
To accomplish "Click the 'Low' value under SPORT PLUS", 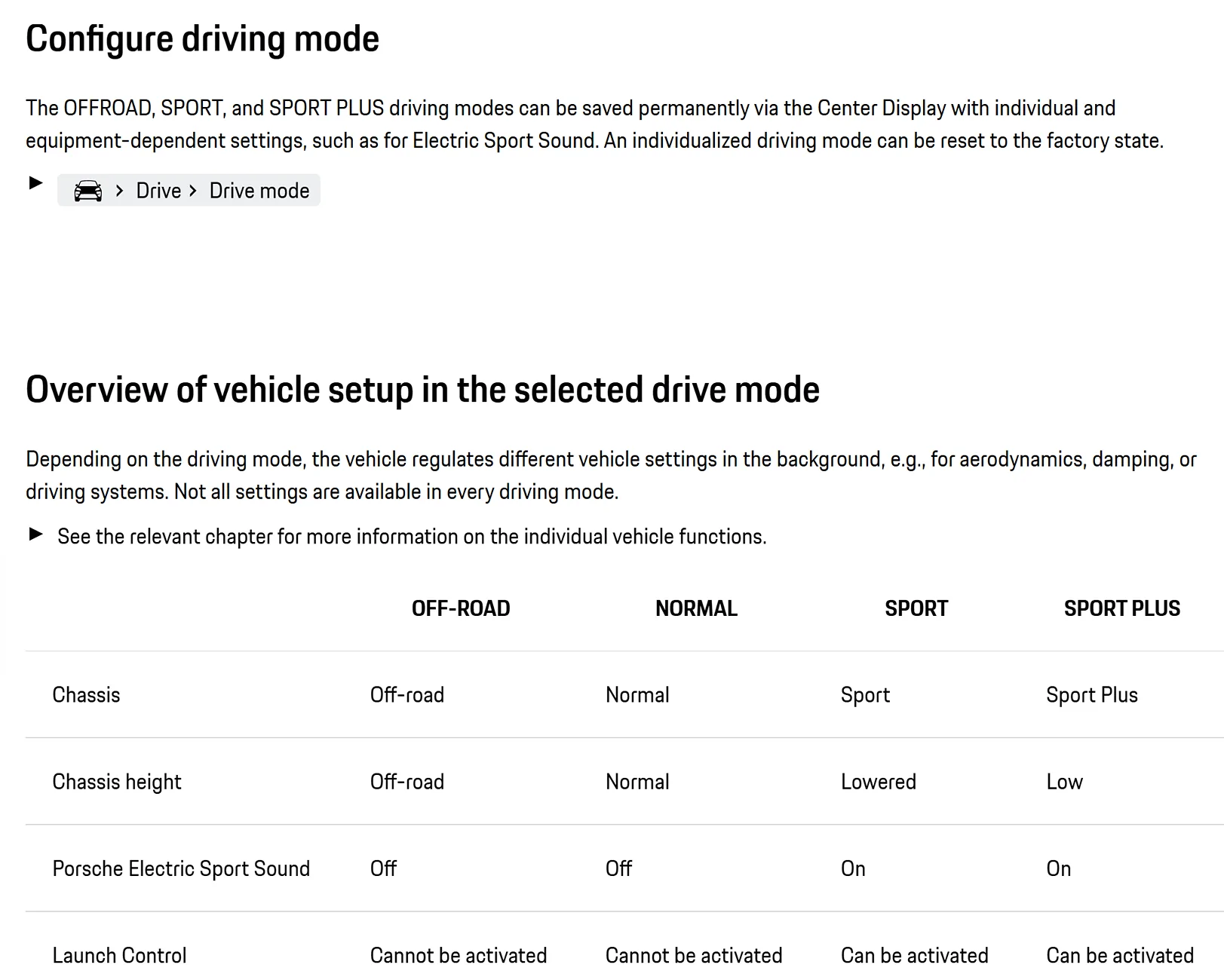I will (x=1064, y=782).
